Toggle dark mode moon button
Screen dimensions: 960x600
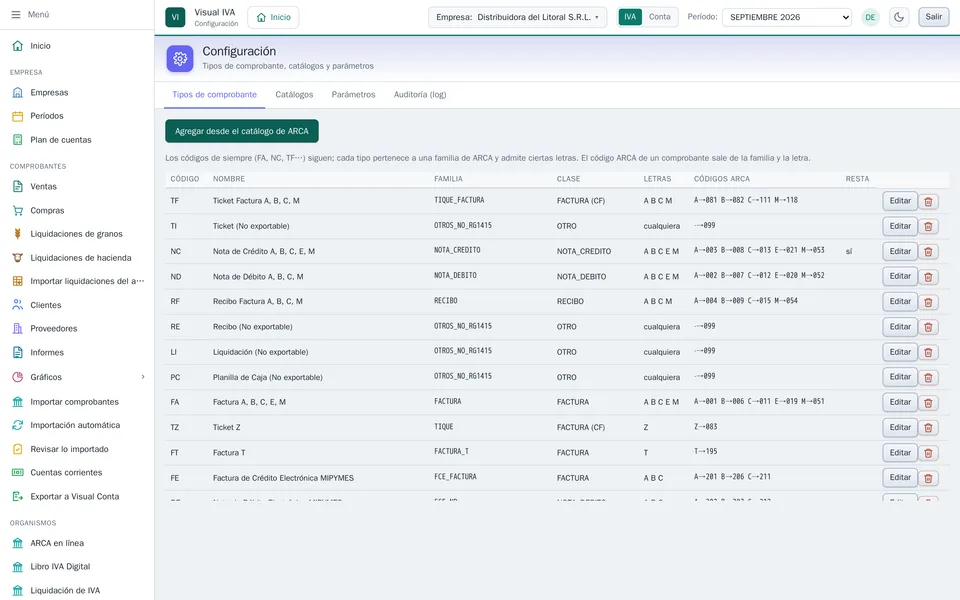(899, 17)
